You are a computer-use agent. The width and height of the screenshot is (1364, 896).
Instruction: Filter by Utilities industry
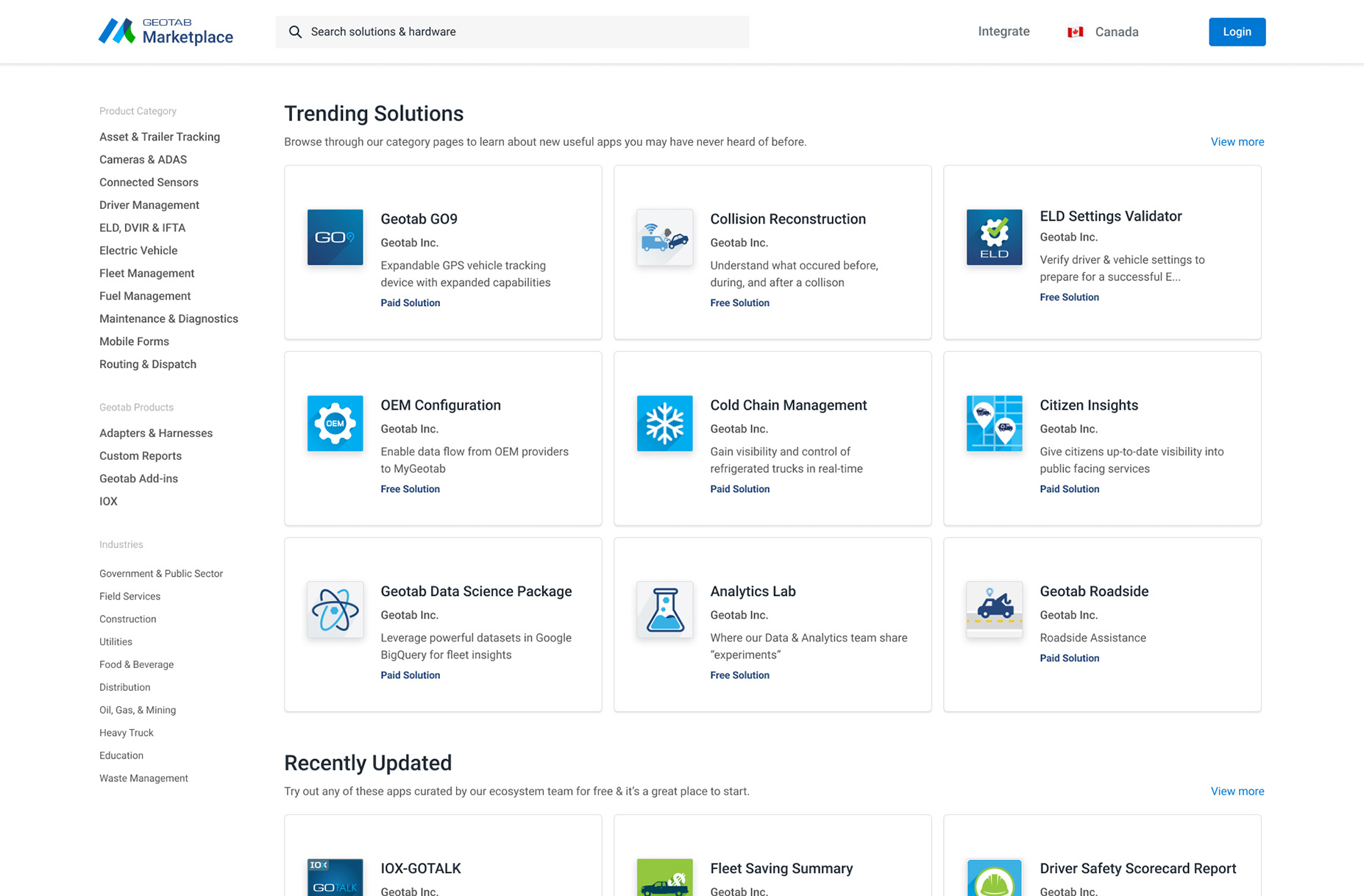point(116,642)
